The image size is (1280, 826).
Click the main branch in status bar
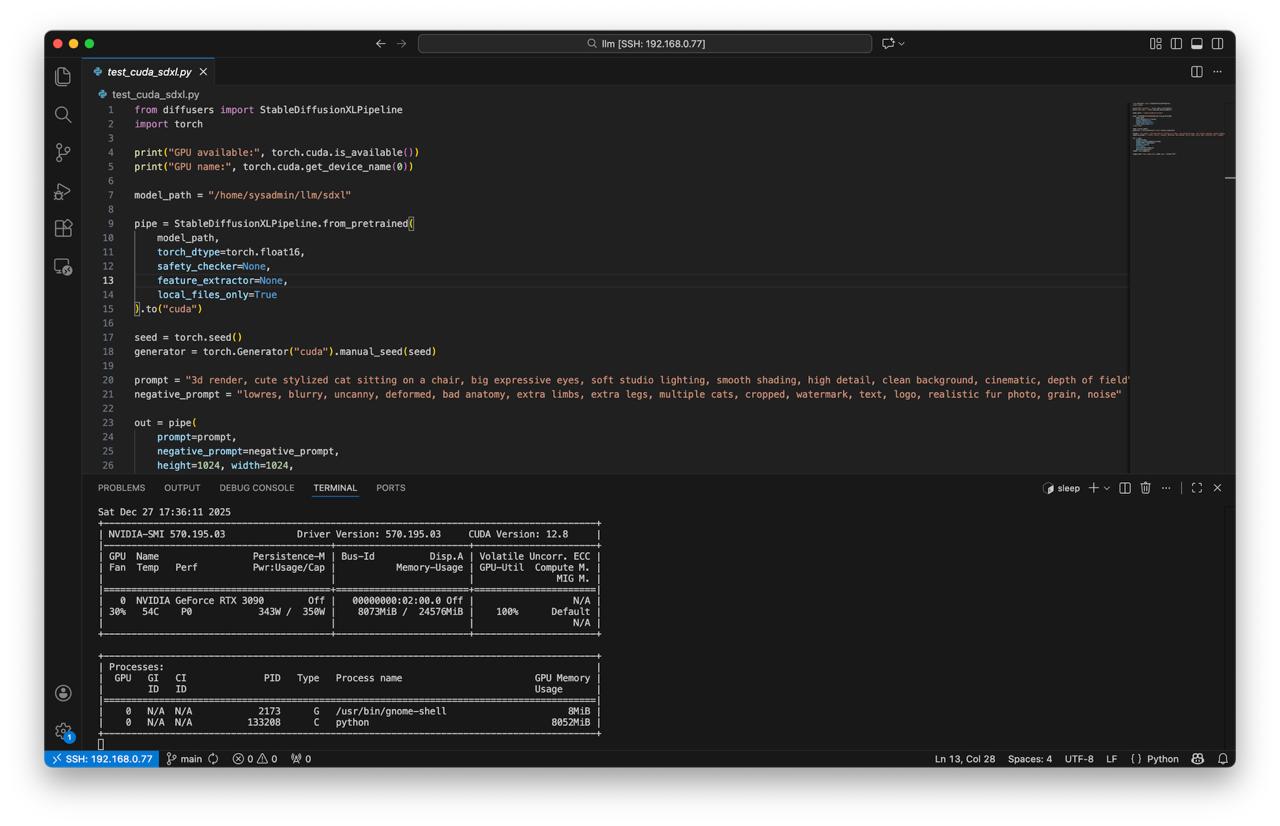(x=184, y=759)
